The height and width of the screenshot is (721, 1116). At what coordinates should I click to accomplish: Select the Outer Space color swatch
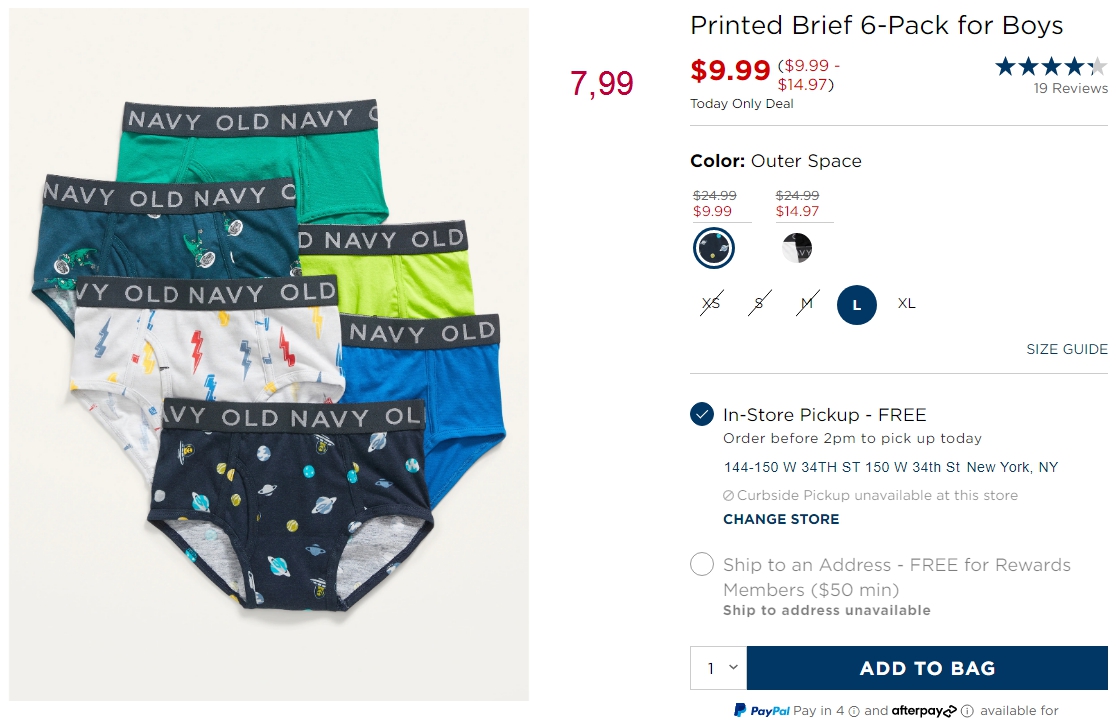coord(714,248)
